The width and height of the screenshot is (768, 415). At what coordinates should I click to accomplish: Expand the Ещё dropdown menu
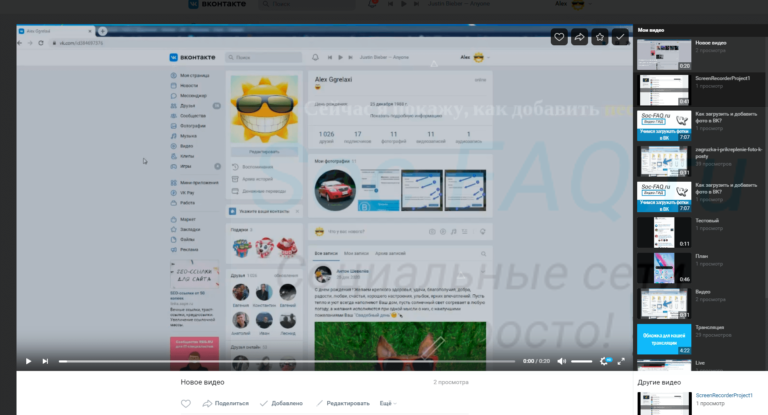click(388, 403)
